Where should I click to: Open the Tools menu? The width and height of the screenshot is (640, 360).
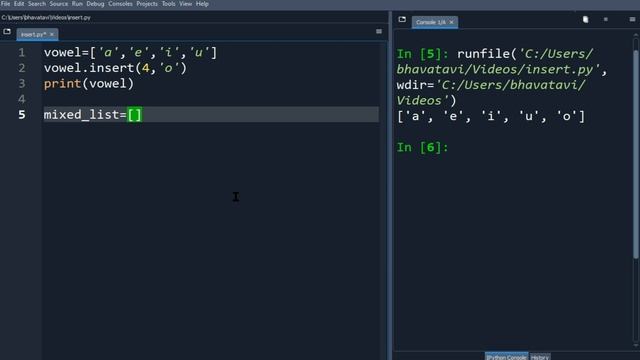169,4
